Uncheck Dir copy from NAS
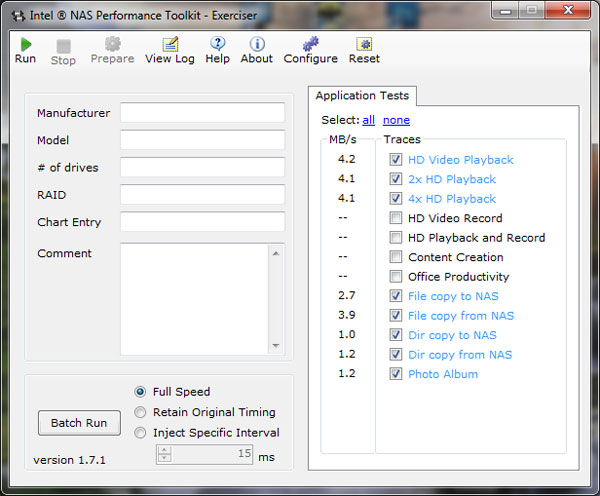The width and height of the screenshot is (600, 496). click(396, 354)
